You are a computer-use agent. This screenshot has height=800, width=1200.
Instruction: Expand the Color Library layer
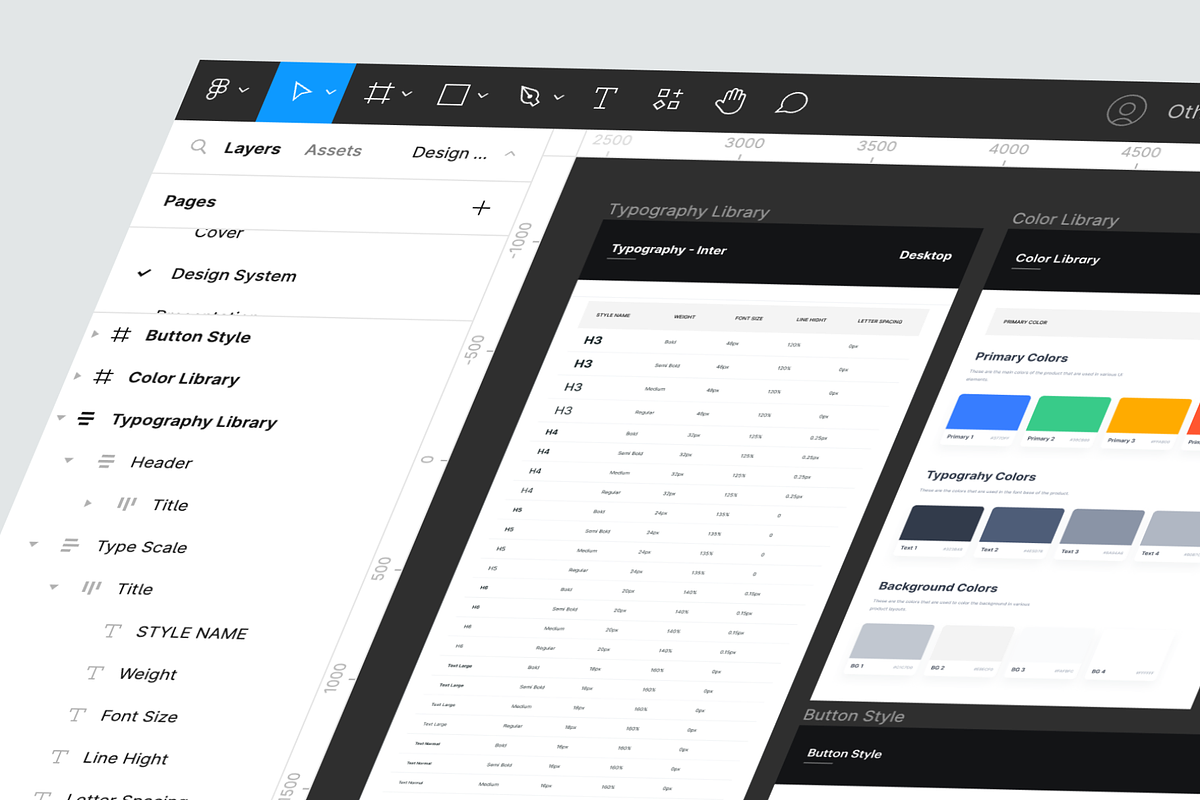[x=77, y=376]
